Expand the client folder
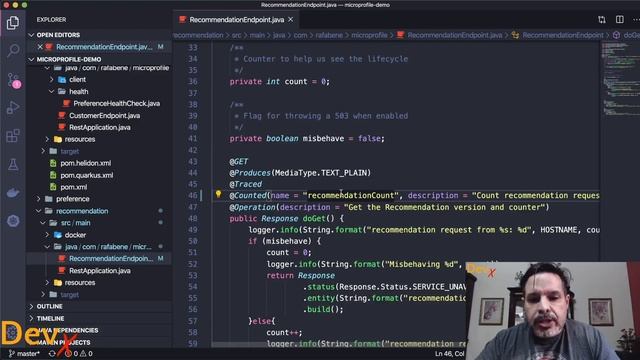The image size is (640, 360). 77,80
